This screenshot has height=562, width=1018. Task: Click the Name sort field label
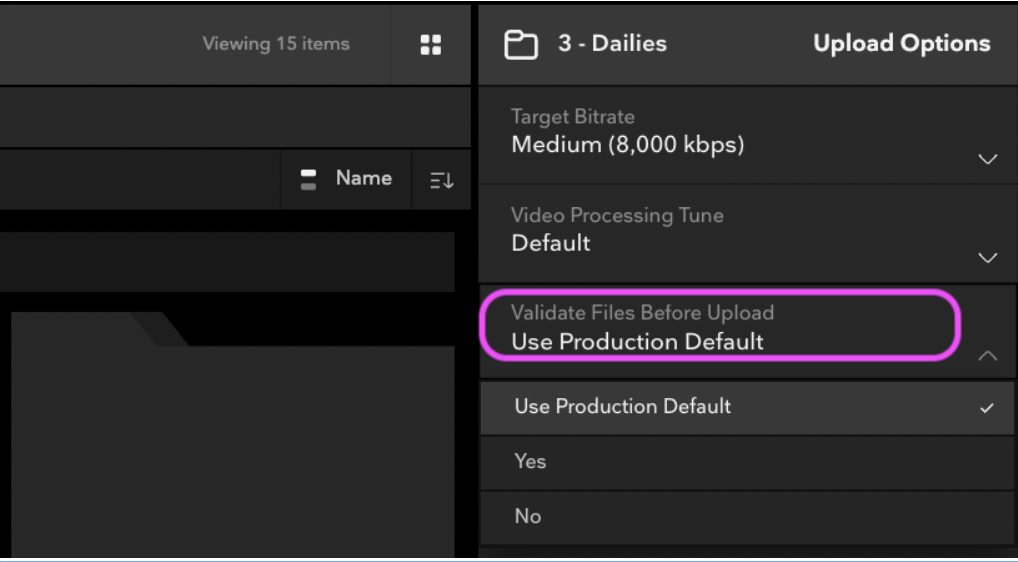click(x=363, y=179)
